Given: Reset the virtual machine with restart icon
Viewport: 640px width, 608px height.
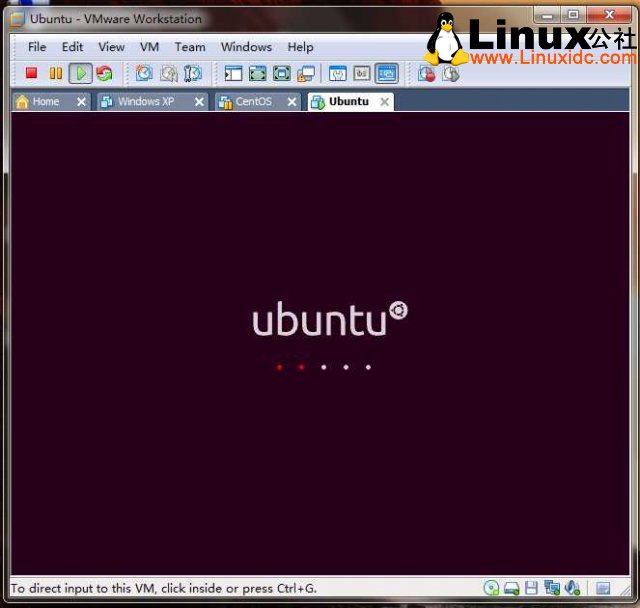Looking at the screenshot, I should (104, 73).
